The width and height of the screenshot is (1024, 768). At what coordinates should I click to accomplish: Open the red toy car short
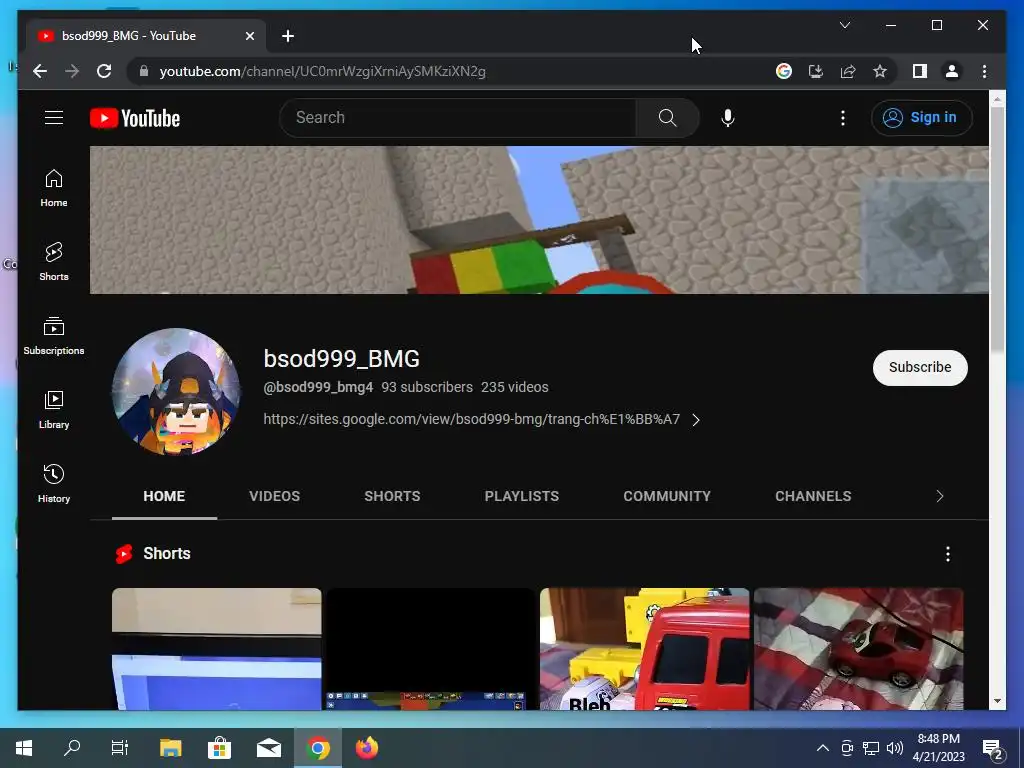coord(858,649)
